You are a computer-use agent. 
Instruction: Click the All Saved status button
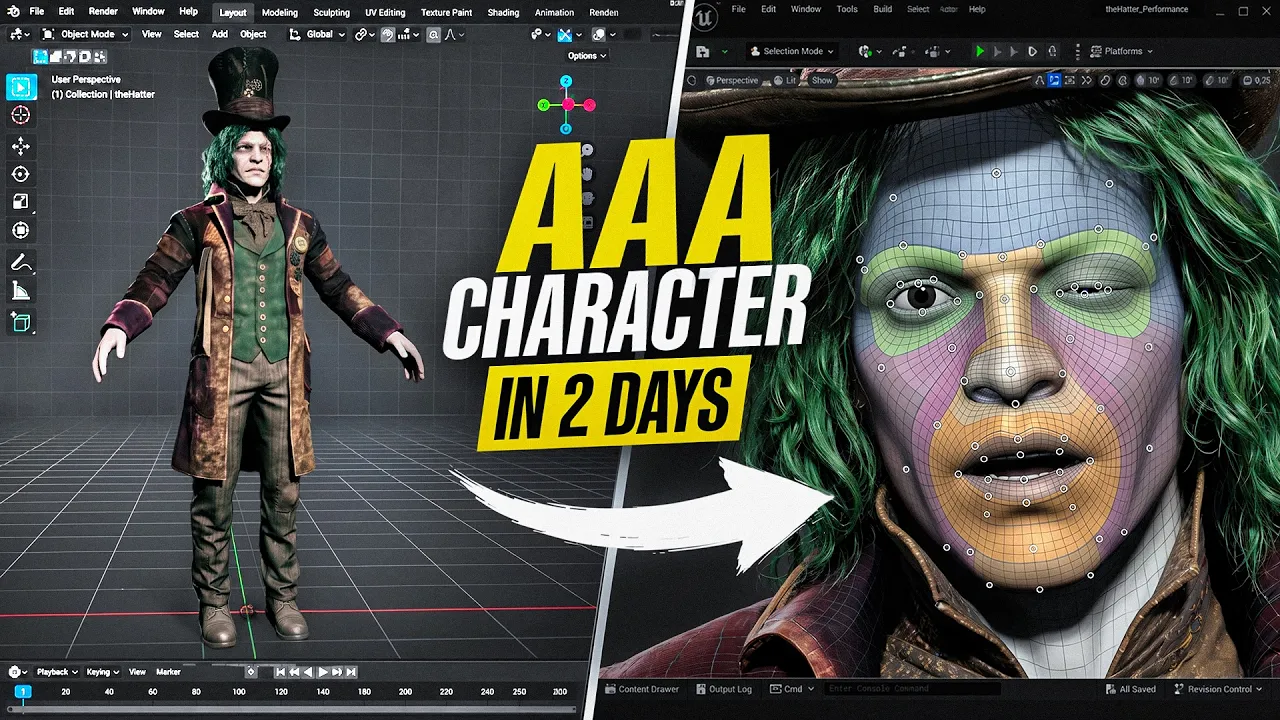coord(1131,689)
